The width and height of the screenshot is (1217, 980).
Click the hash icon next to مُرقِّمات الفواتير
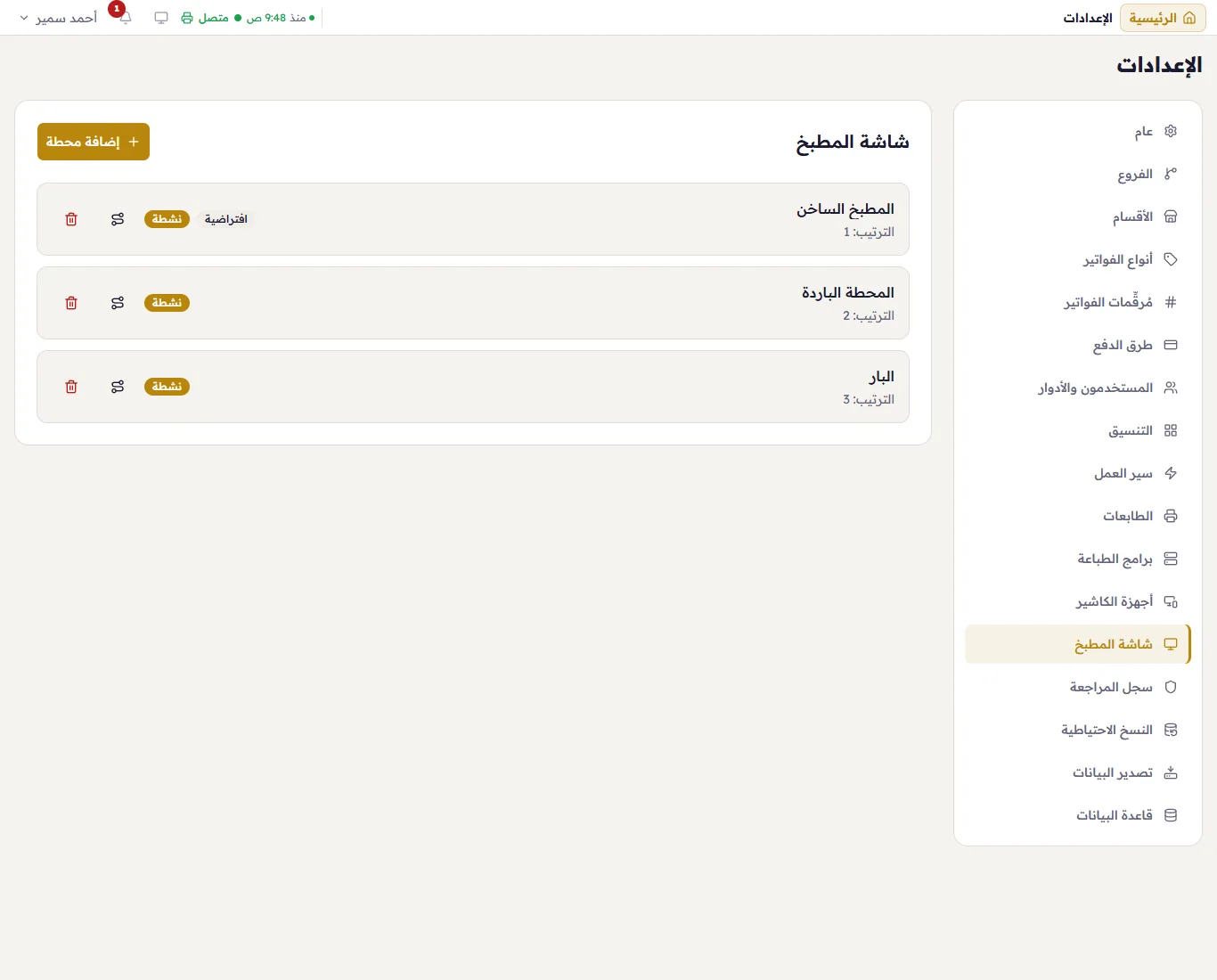click(x=1171, y=302)
